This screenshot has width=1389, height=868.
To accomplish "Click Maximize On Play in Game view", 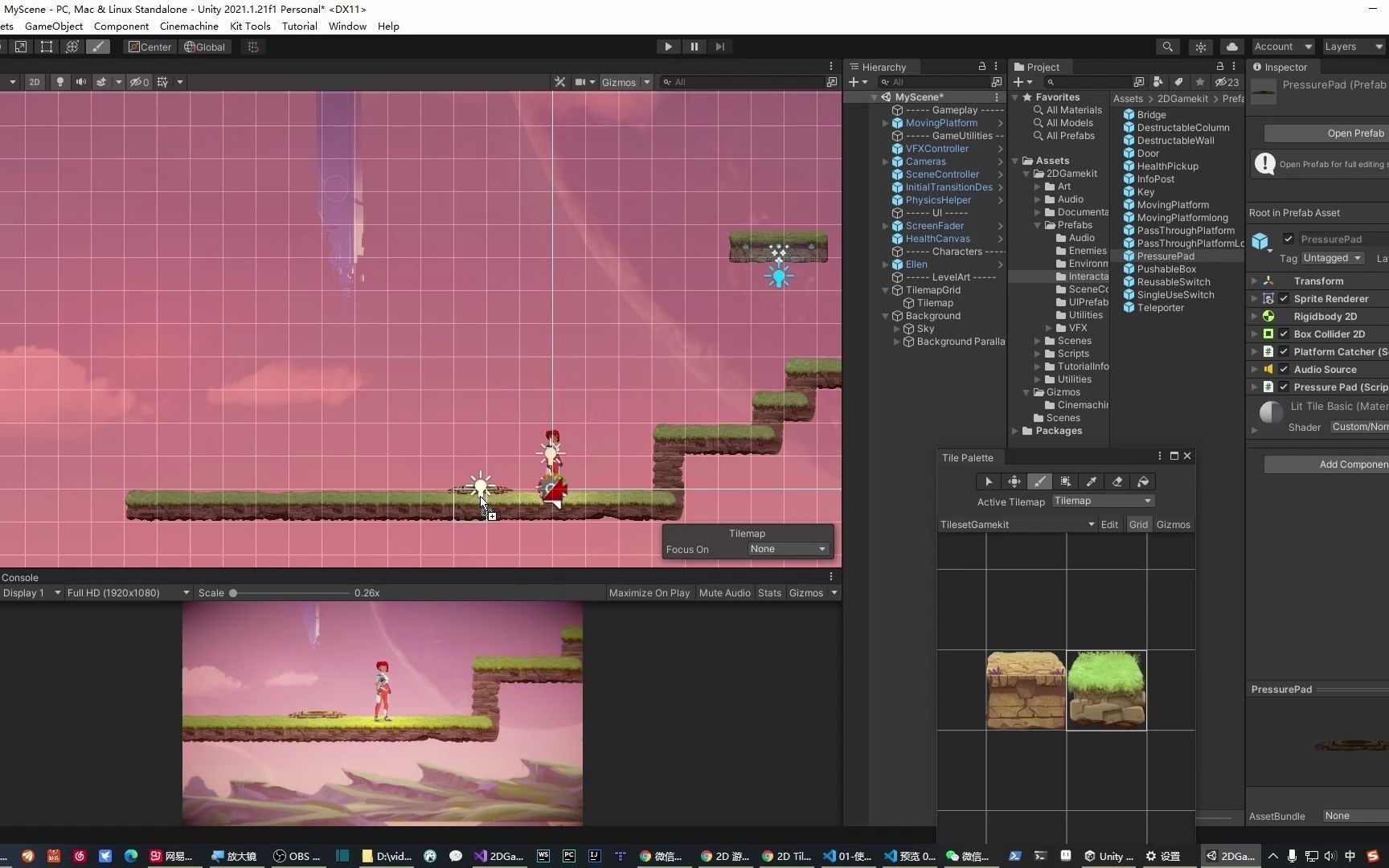I will point(649,592).
